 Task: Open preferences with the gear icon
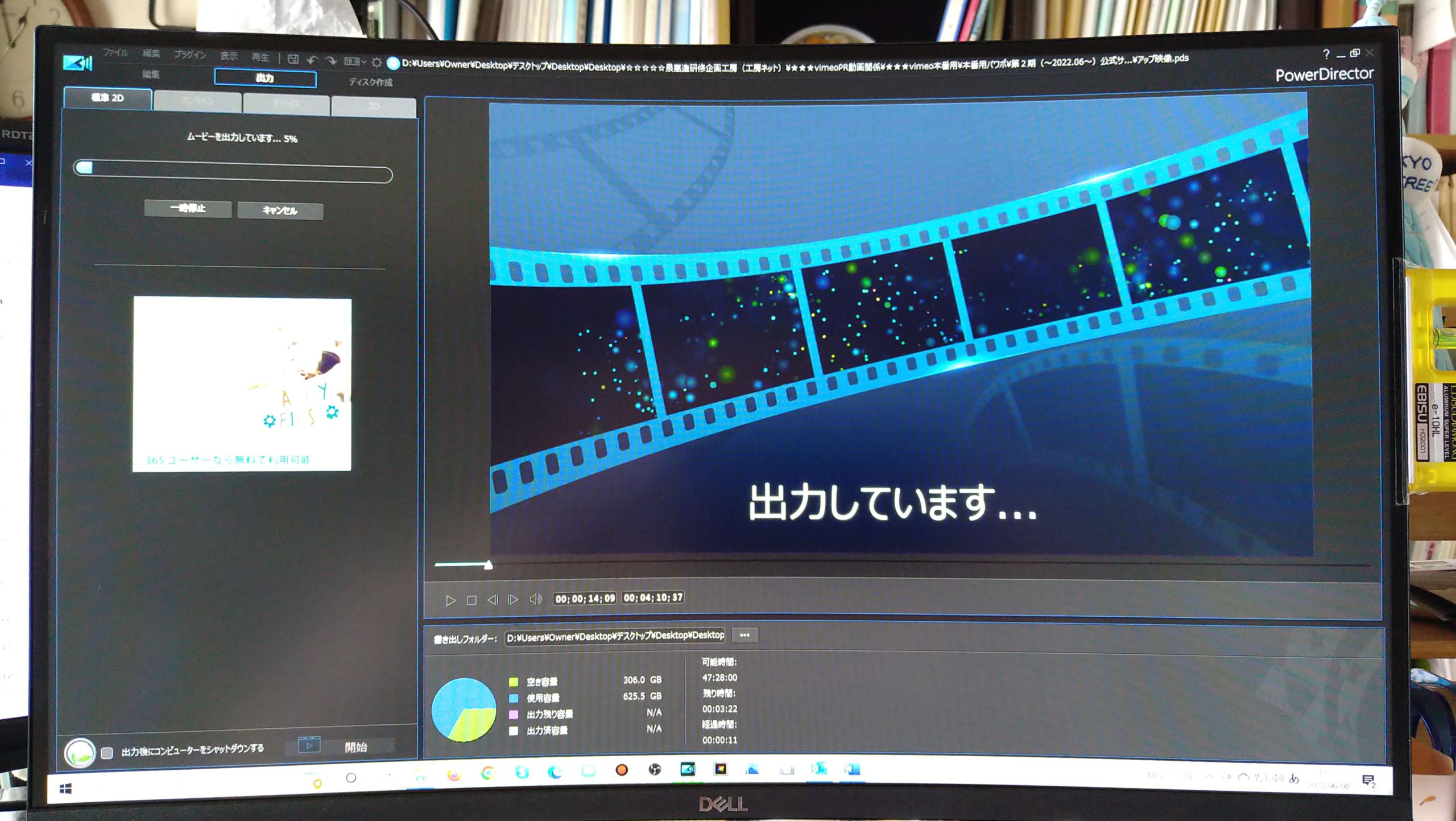377,61
